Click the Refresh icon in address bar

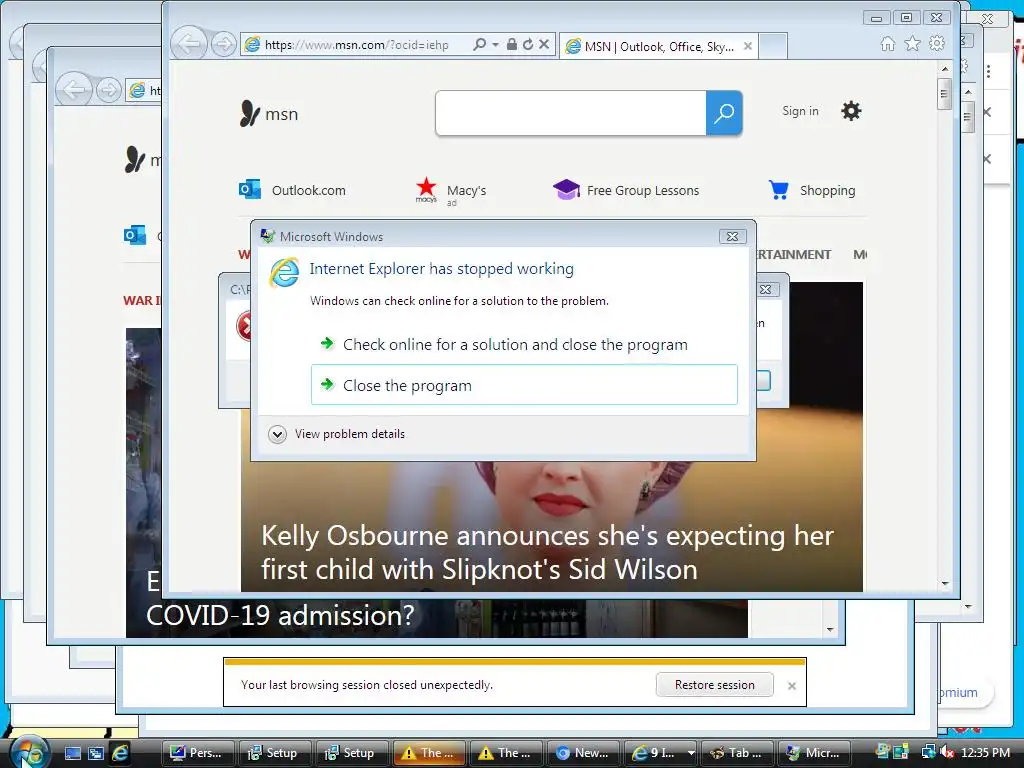(x=528, y=44)
